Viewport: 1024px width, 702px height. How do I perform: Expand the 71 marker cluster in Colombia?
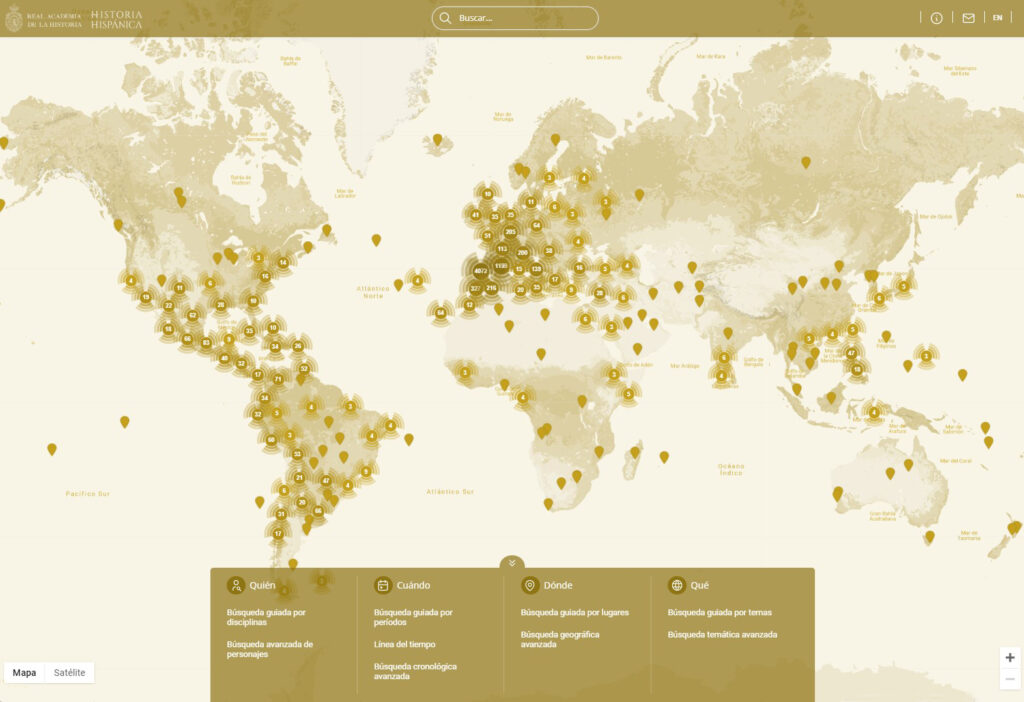(x=278, y=379)
